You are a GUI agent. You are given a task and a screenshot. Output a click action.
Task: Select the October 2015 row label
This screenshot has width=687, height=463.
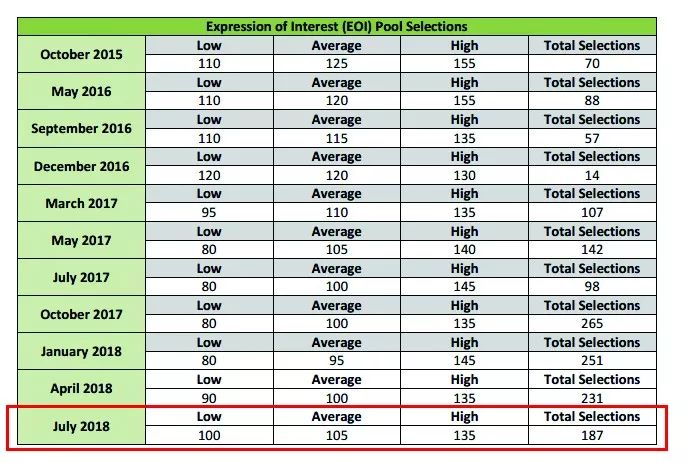pyautogui.click(x=82, y=54)
